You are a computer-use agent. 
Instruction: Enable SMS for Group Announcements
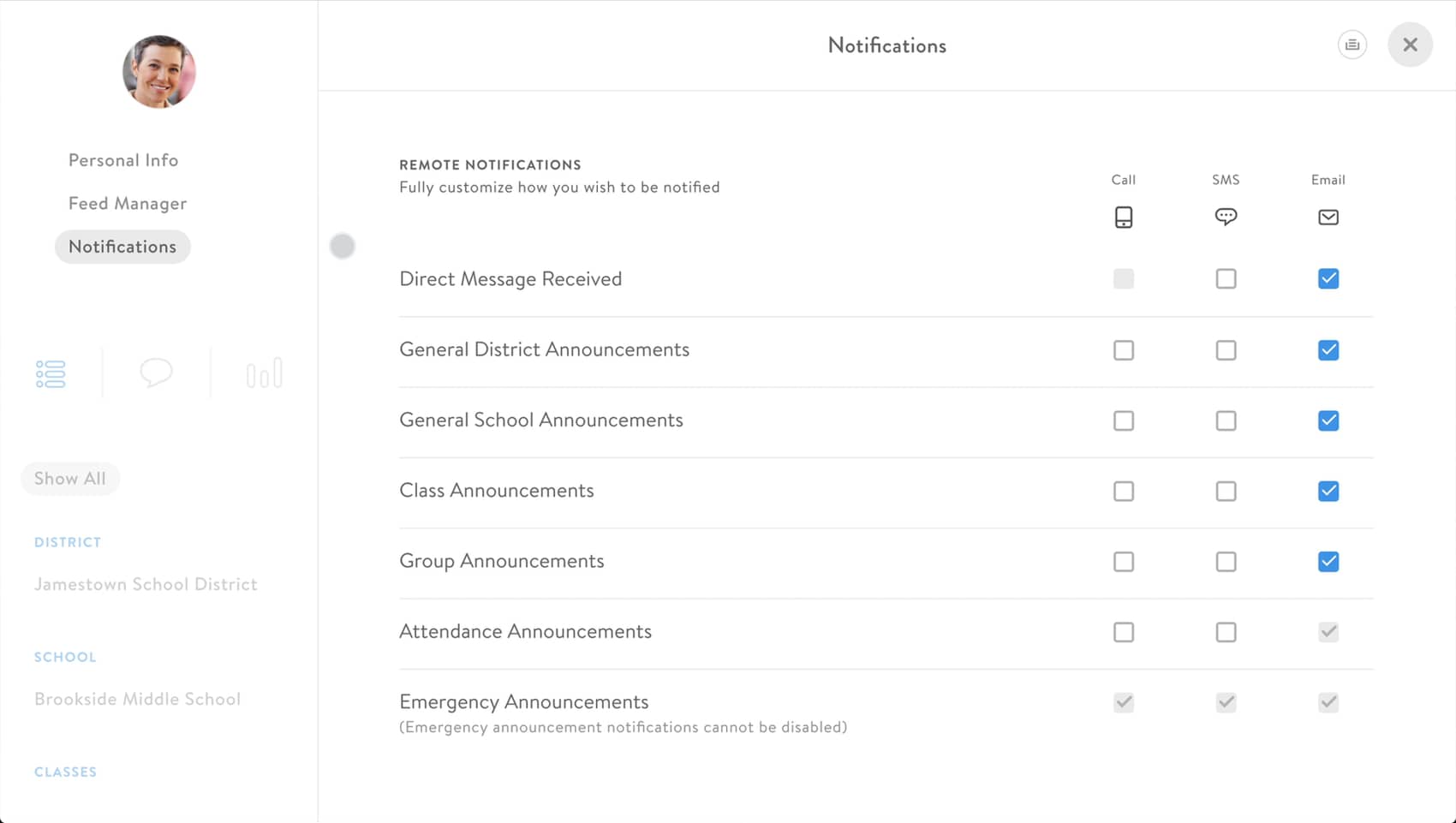(1226, 562)
